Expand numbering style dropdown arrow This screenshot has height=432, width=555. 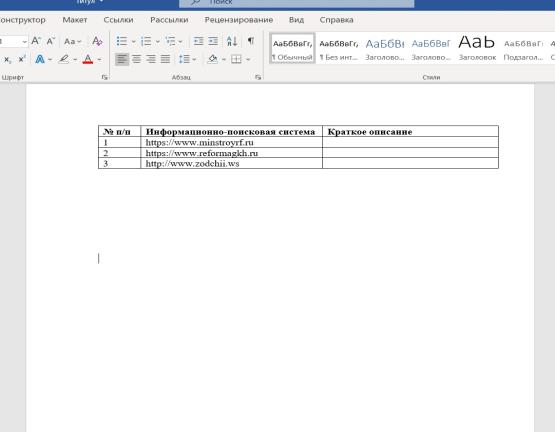158,42
